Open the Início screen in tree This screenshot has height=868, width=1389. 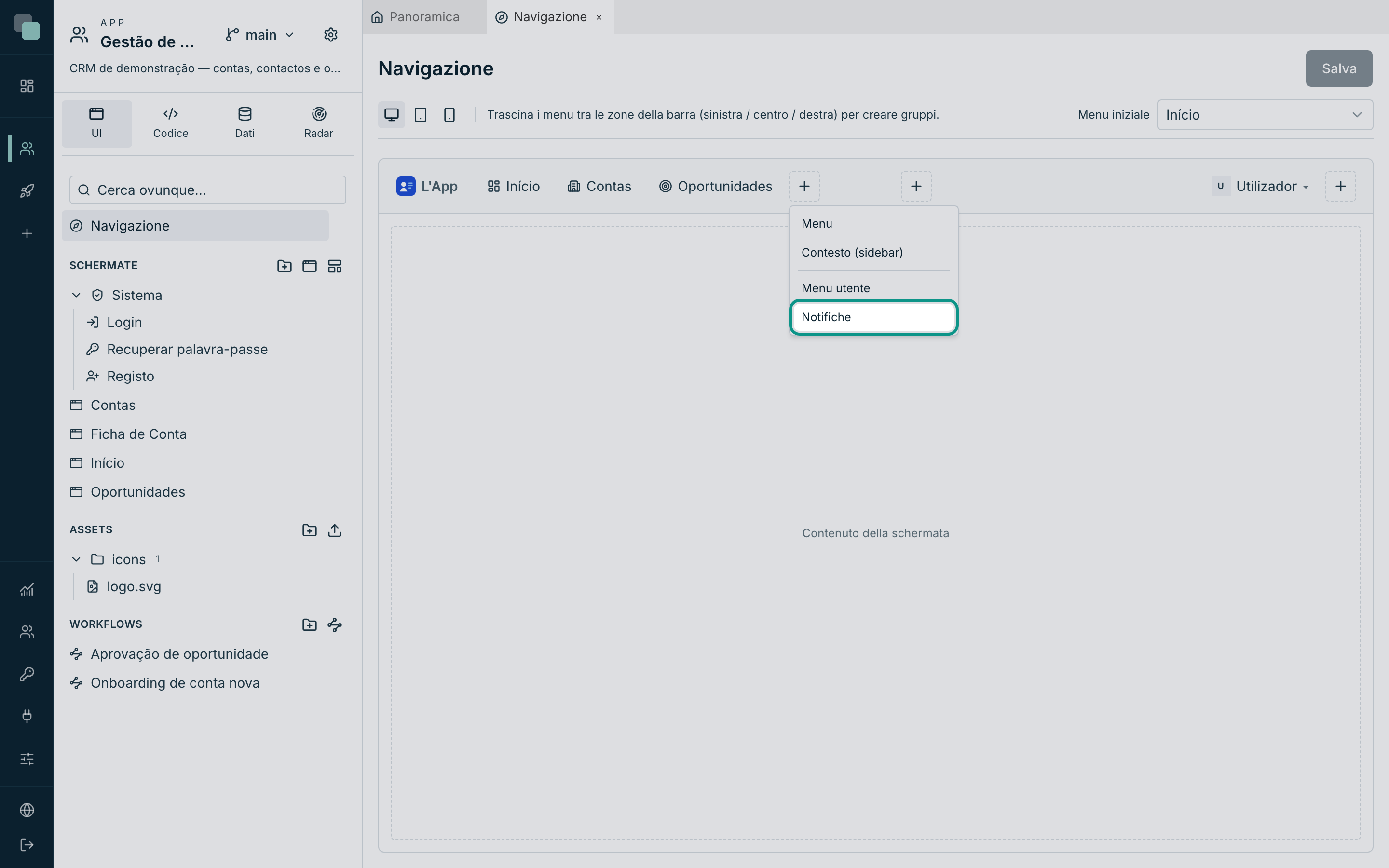click(x=96, y=463)
